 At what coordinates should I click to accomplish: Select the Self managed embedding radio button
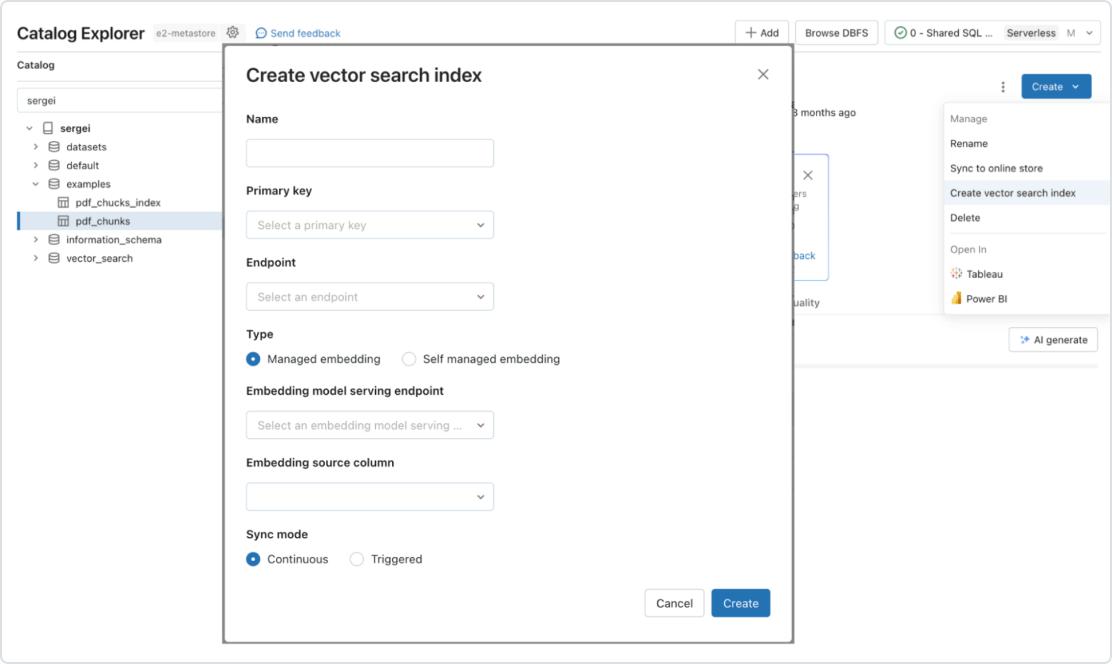[x=410, y=359]
